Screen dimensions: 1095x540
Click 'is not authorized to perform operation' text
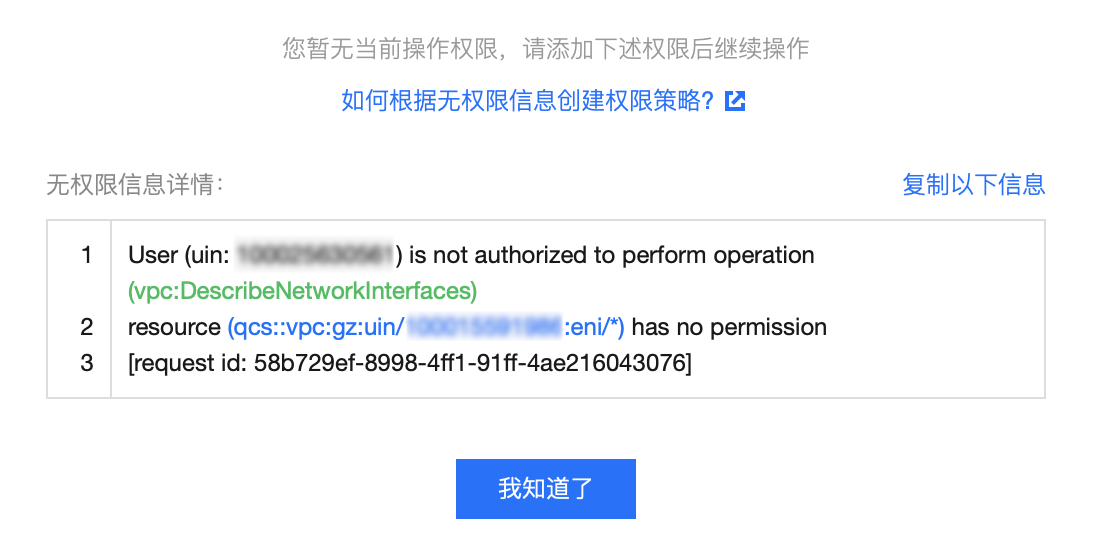pos(612,255)
